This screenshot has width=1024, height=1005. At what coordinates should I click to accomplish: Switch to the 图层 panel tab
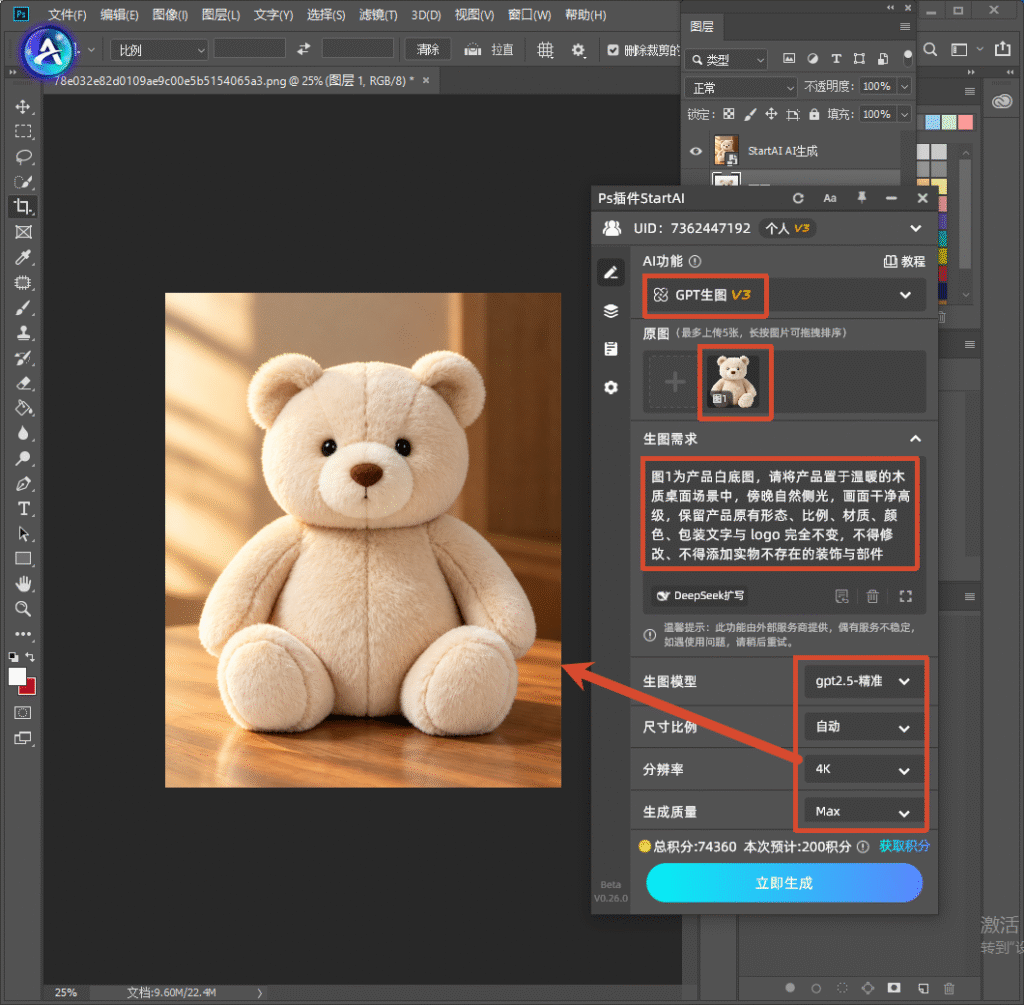702,27
